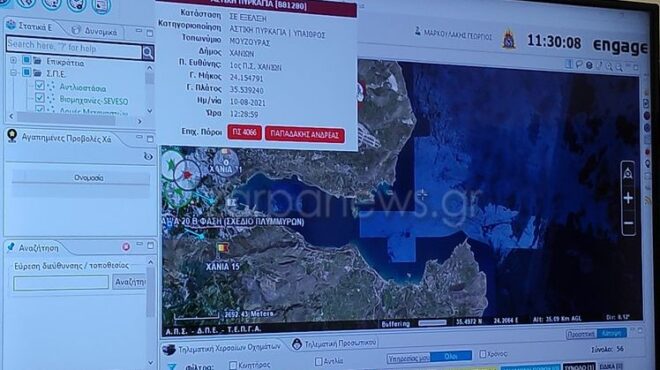
Task: Click the last magnifier icon in map toolbar
Action: point(619,67)
